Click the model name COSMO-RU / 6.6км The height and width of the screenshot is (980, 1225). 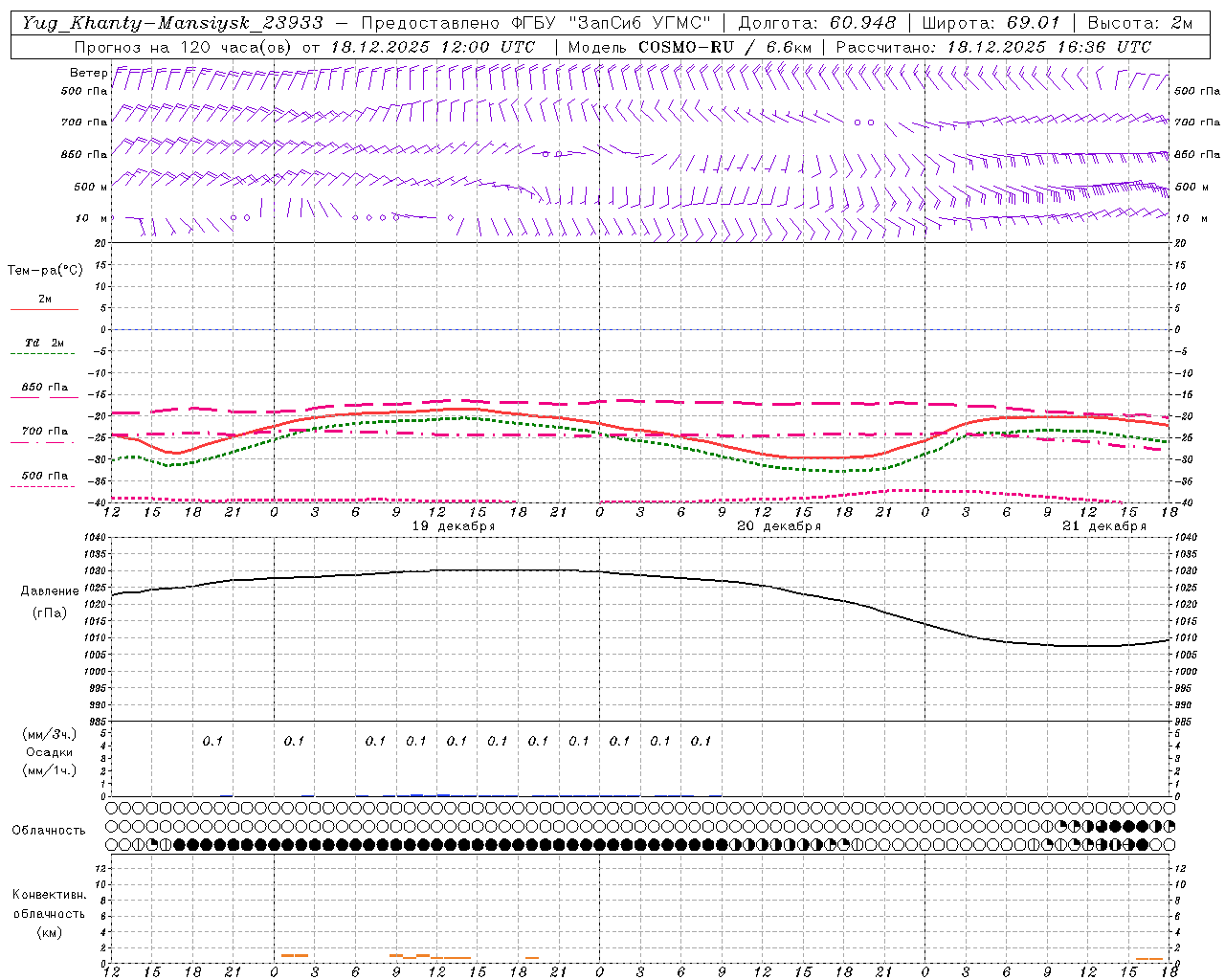[724, 47]
